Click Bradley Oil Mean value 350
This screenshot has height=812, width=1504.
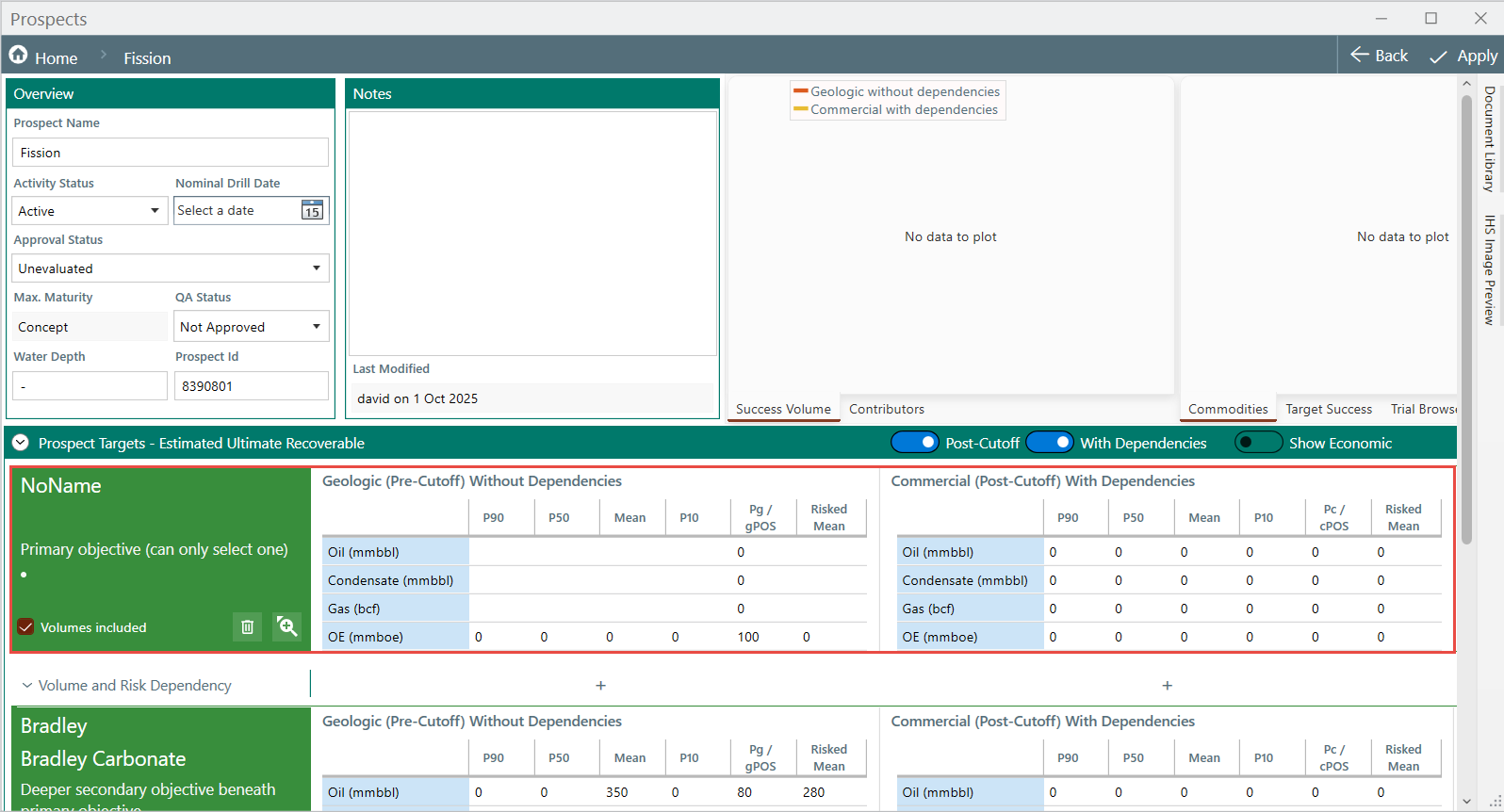pyautogui.click(x=617, y=792)
